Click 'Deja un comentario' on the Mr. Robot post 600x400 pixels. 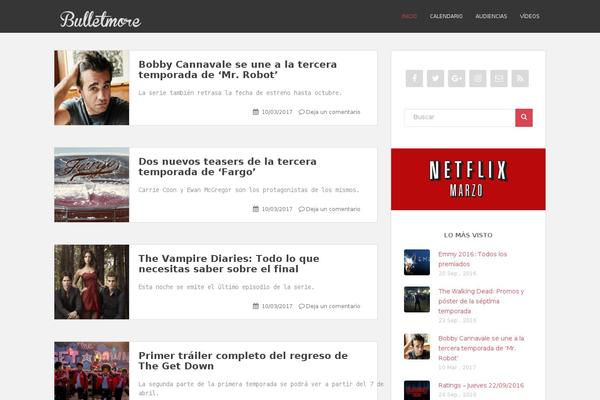(333, 112)
